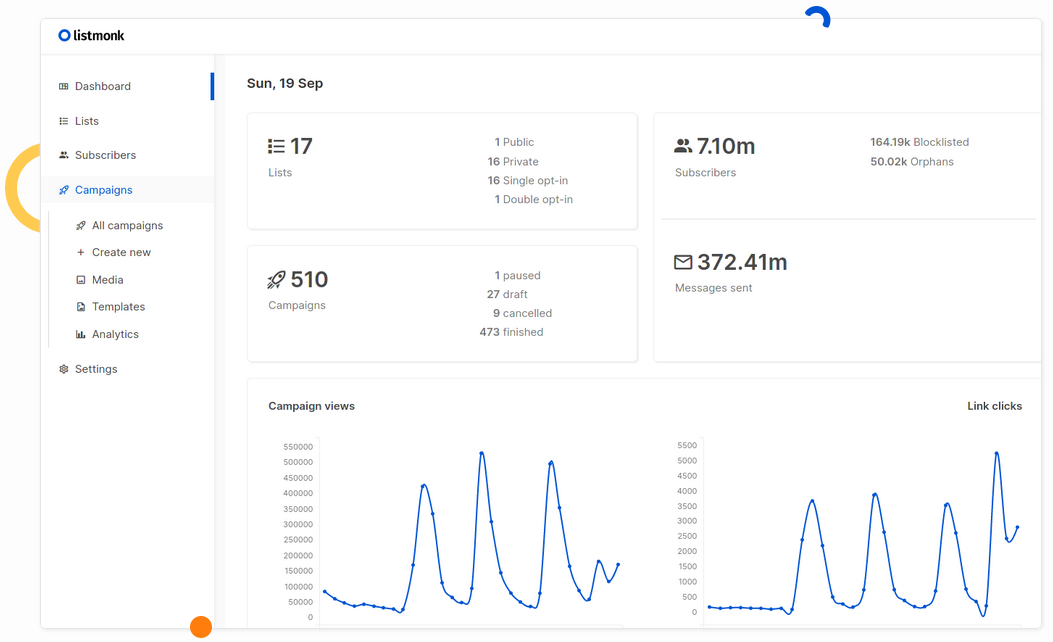Image resolution: width=1053 pixels, height=642 pixels.
Task: Open Subscribers via the people icon
Action: (63, 155)
